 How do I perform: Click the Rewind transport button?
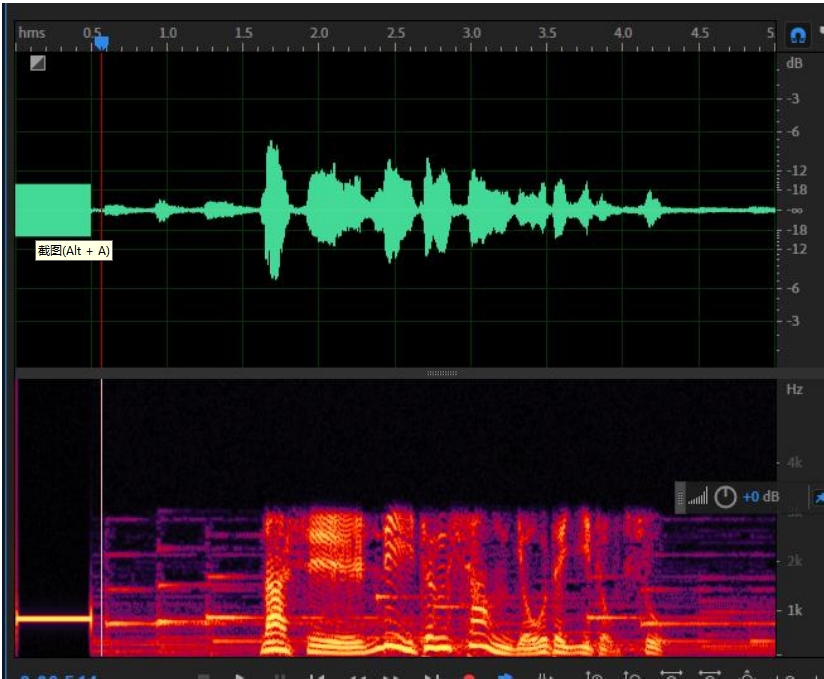click(357, 676)
